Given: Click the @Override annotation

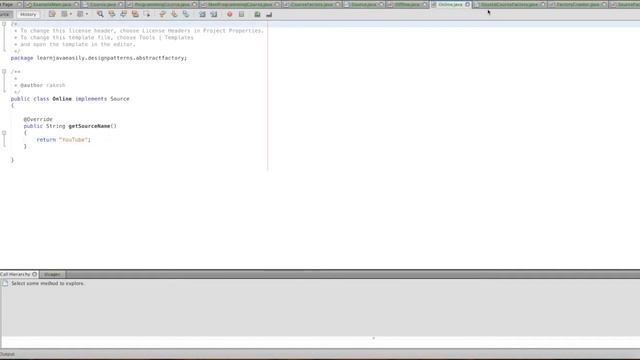Looking at the screenshot, I should point(38,119).
